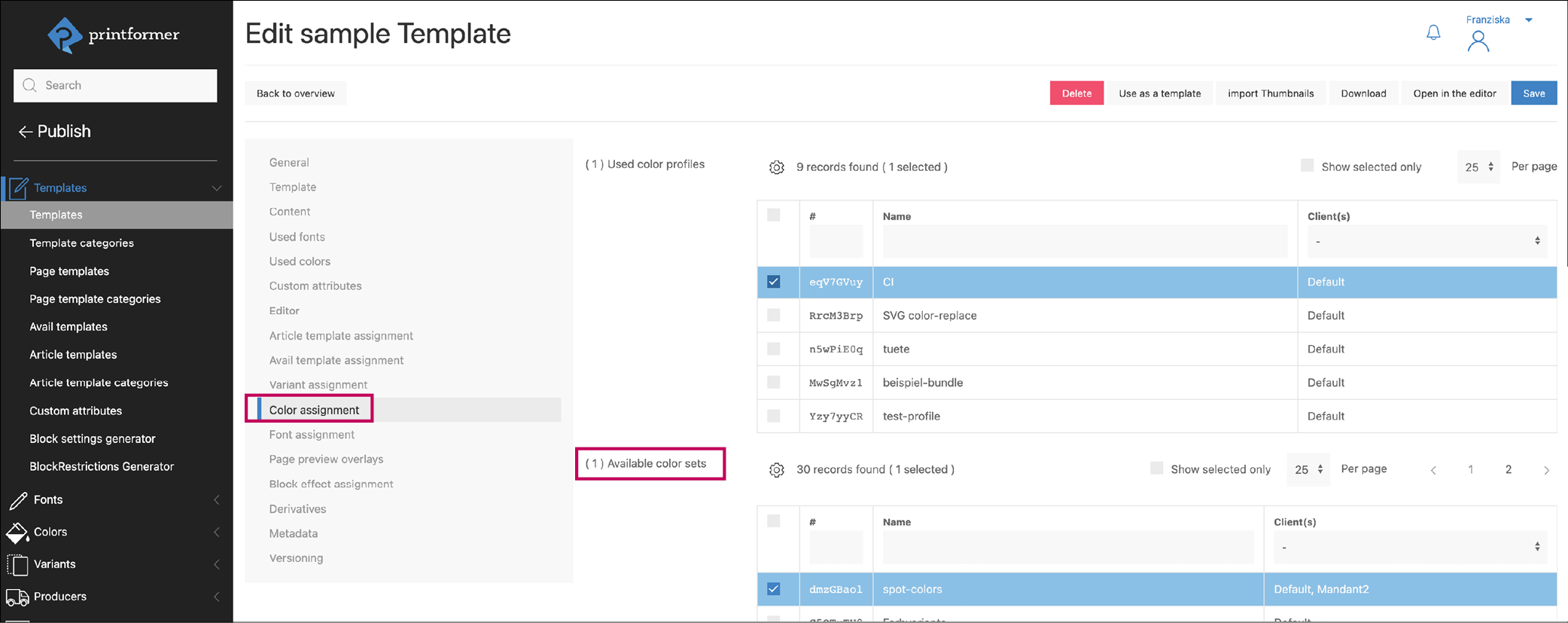Click the Save button
This screenshot has height=623, width=1568.
click(1533, 93)
